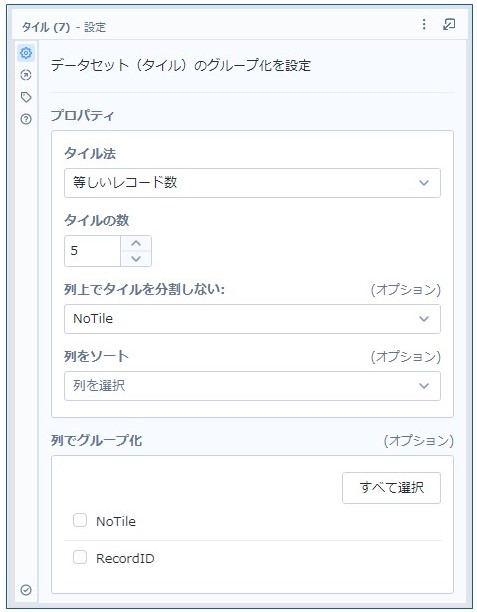Click the RecordID label in group list
This screenshot has width=477, height=612.
(x=125, y=559)
